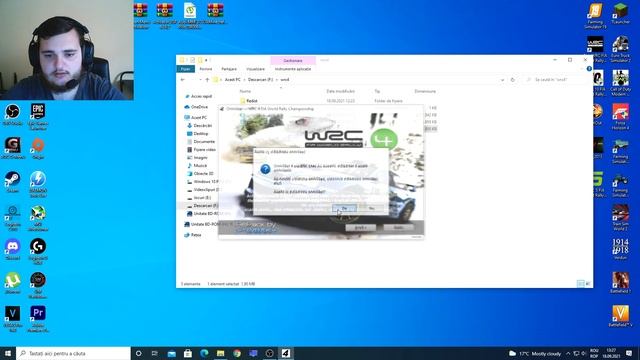Click Acest PC in the address breadcrumb

coord(232,80)
